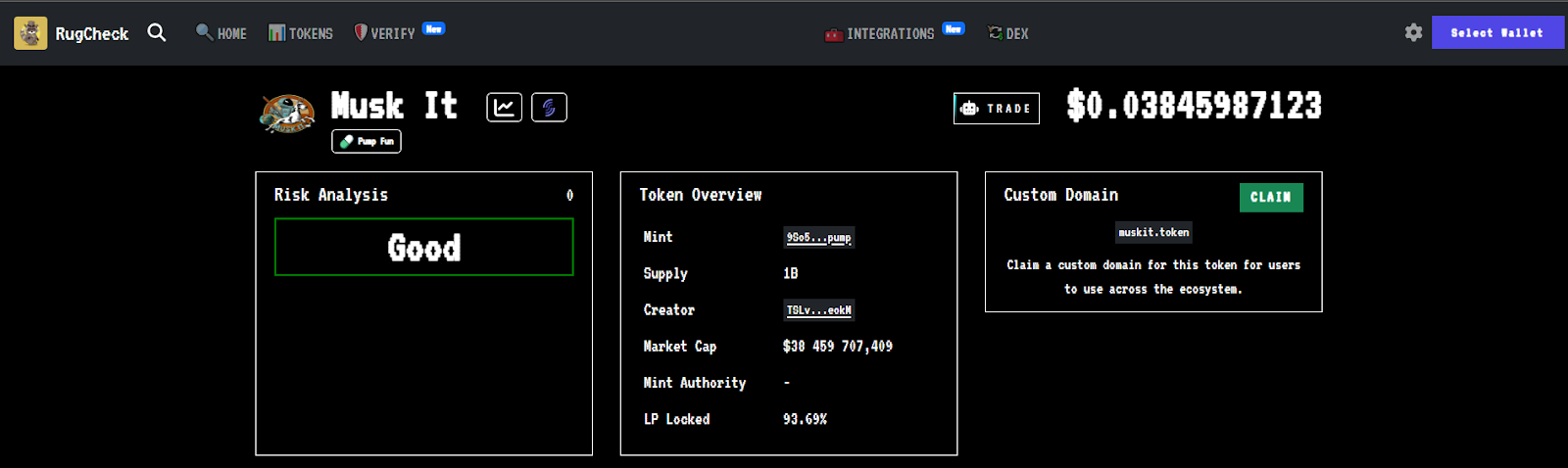Click the Market Cap value $38 459 707,409
Image resolution: width=1568 pixels, height=468 pixels.
click(838, 347)
